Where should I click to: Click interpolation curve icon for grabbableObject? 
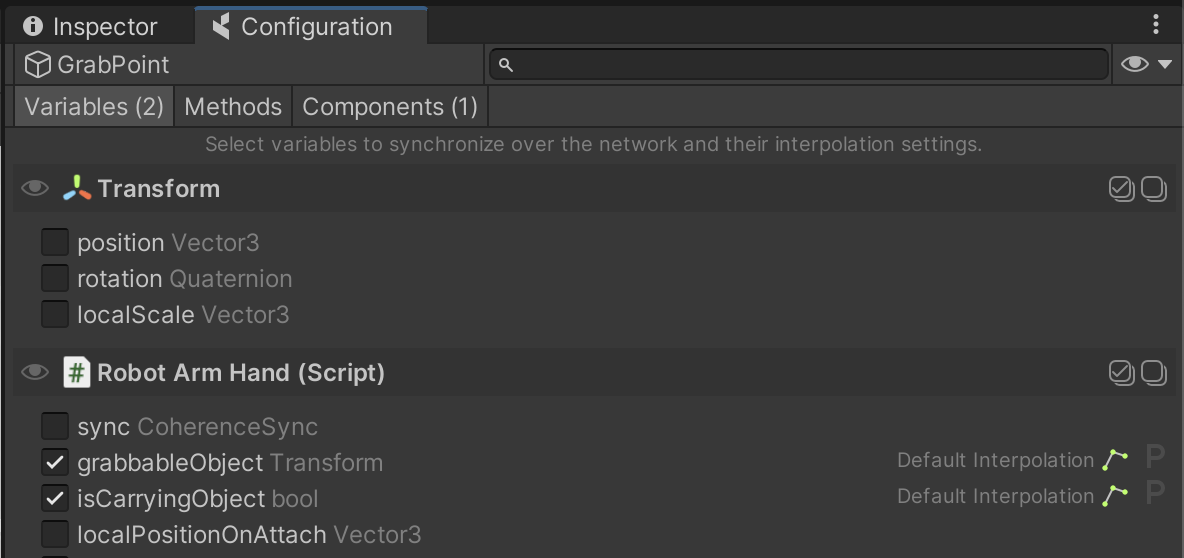coord(1115,460)
